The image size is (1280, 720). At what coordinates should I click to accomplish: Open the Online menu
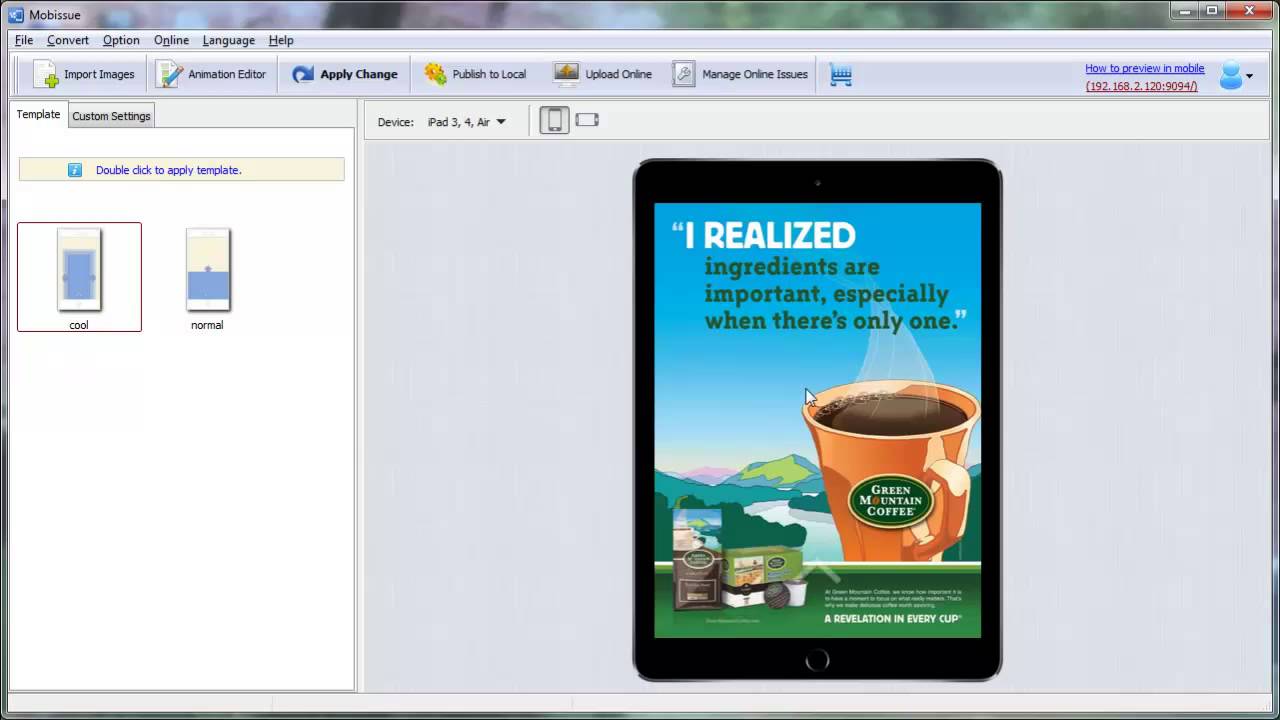[x=171, y=40]
